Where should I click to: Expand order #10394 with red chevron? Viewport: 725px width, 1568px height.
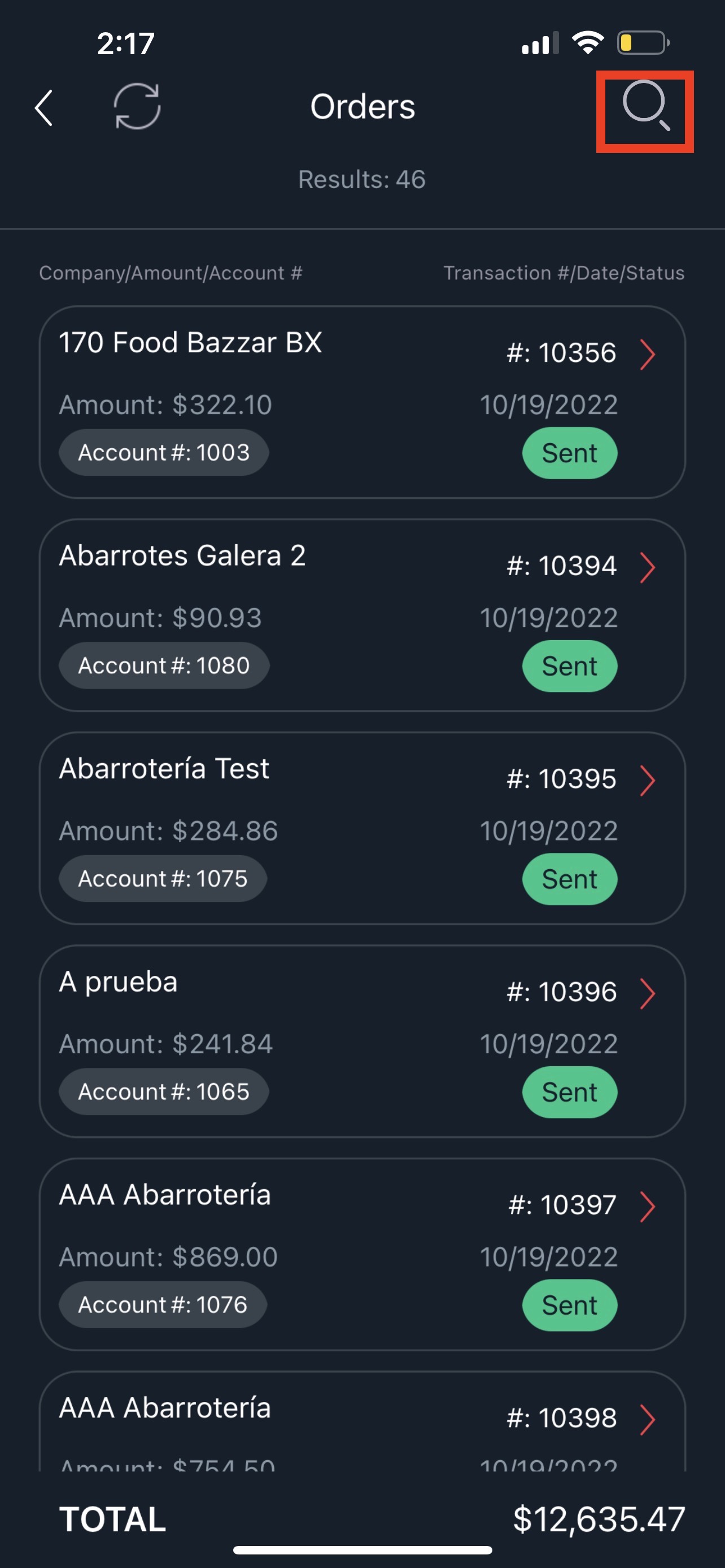point(648,567)
